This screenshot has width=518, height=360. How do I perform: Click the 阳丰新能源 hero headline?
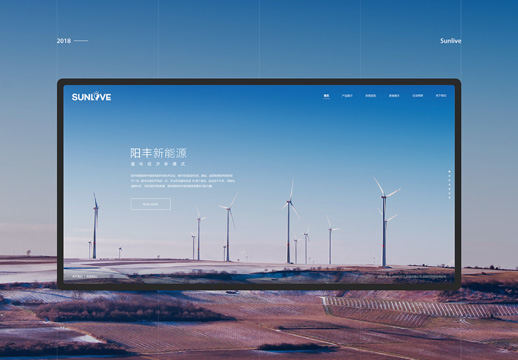click(158, 153)
